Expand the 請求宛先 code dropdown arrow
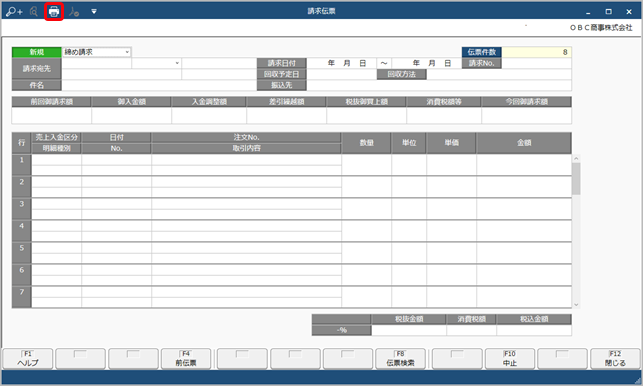Image resolution: width=643 pixels, height=386 pixels. [x=177, y=63]
